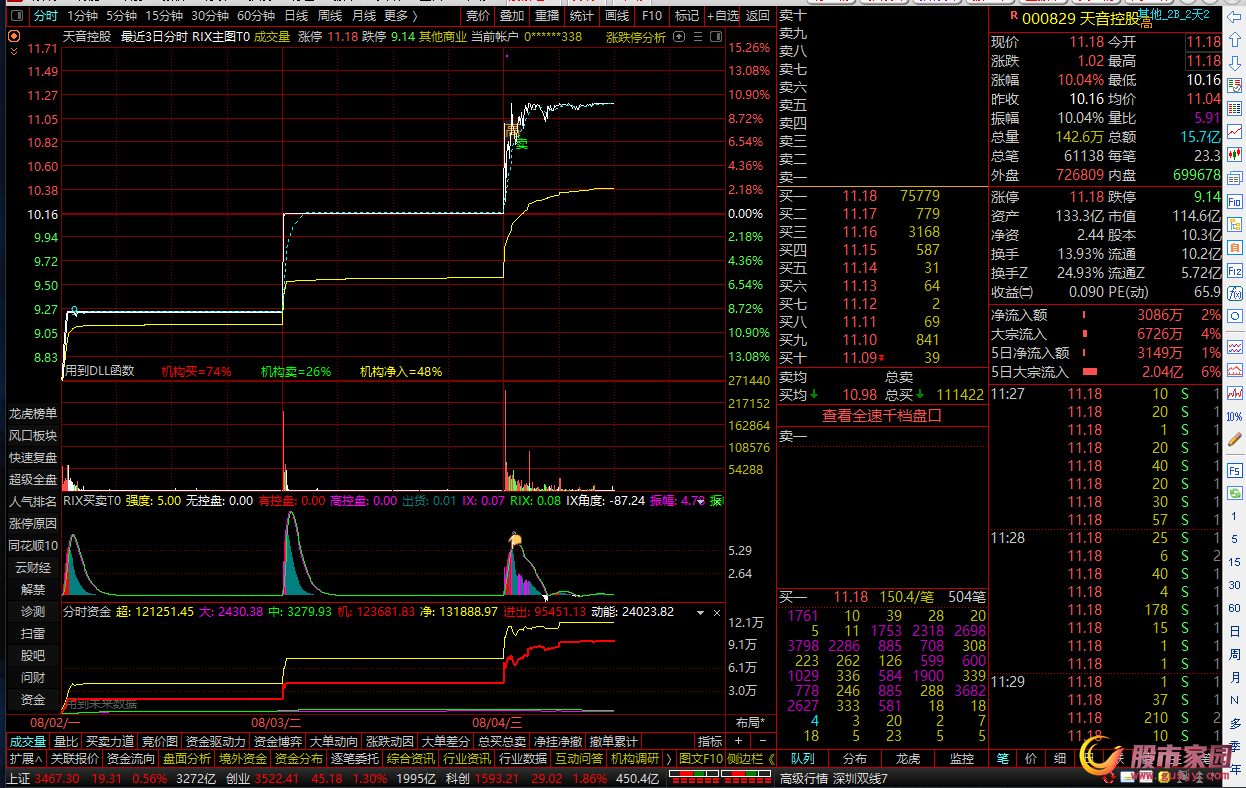The image size is (1246, 788).
Task: Toggle the 重播 replay option in toolbar
Action: 547,16
